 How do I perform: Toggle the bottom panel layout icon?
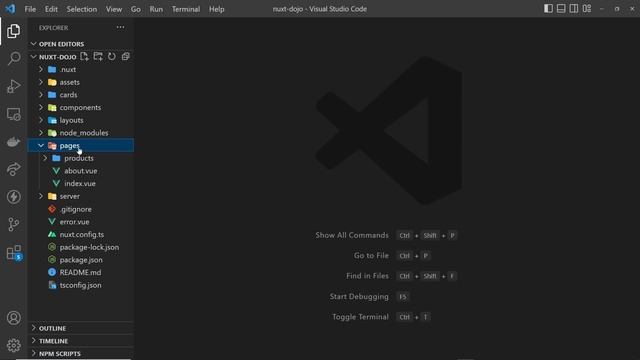click(x=561, y=9)
